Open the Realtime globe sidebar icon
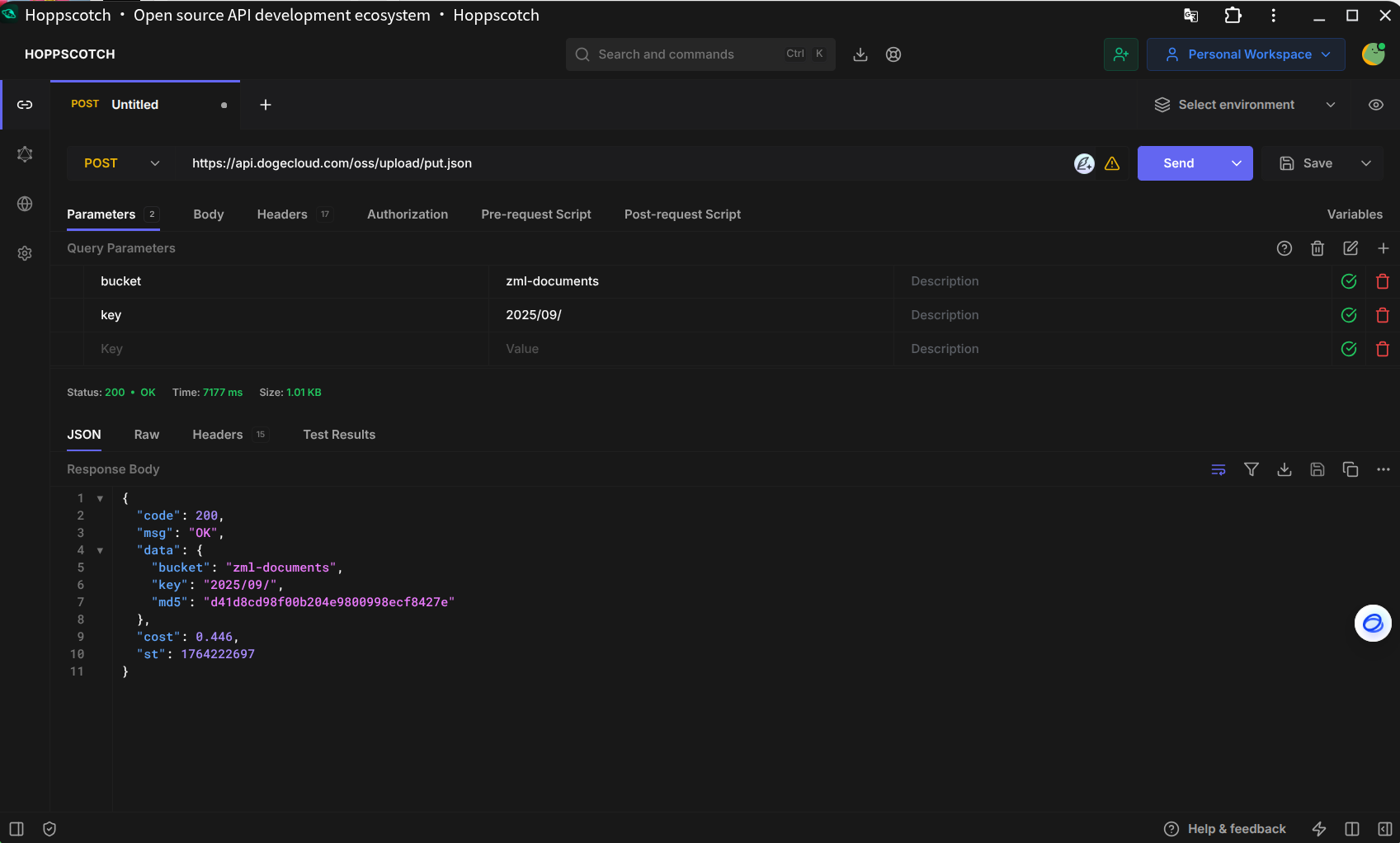The image size is (1400, 843). pos(25,204)
